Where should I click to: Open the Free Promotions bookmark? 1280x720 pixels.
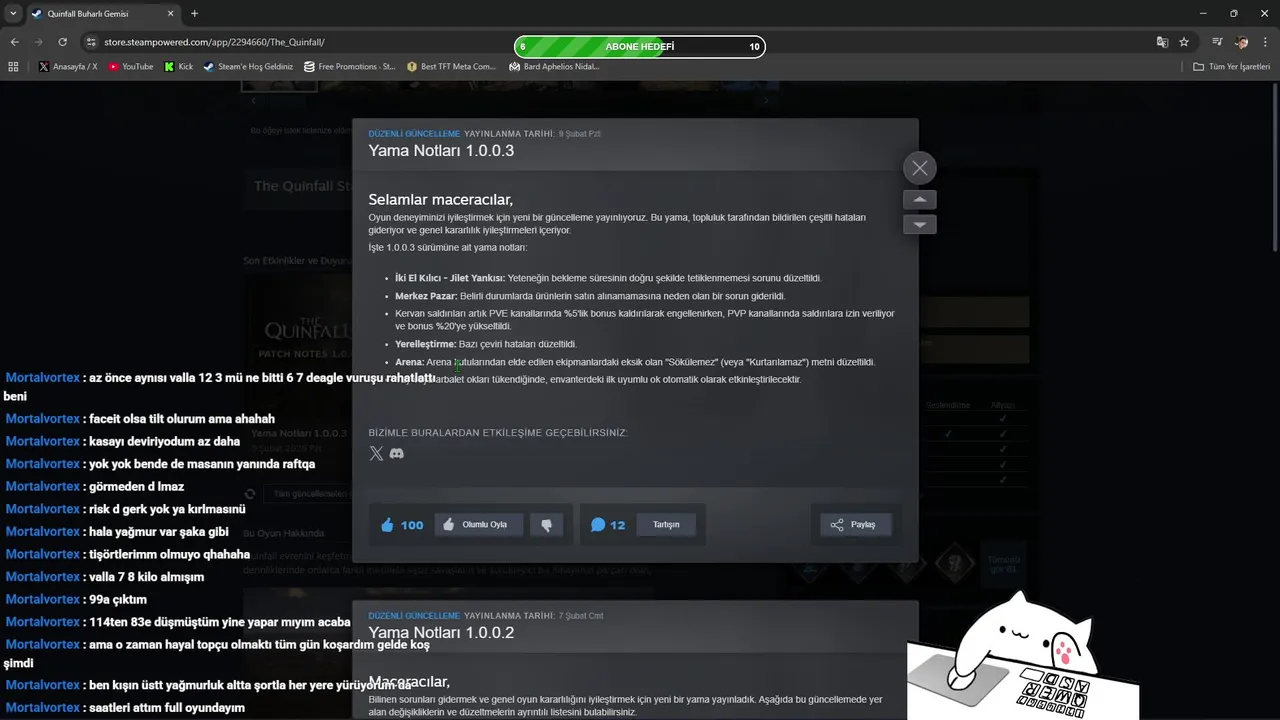(x=349, y=66)
